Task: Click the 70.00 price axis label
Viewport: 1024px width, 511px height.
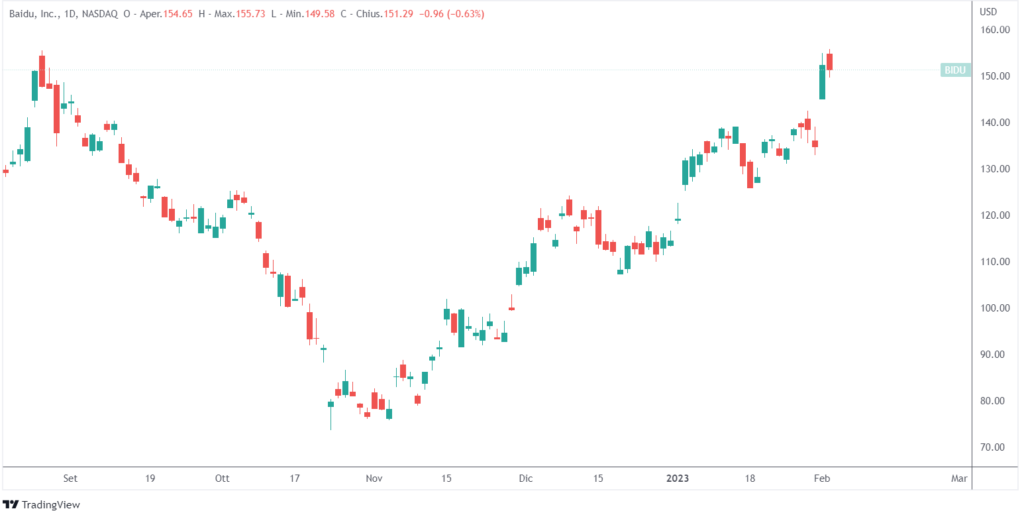Action: coord(994,447)
